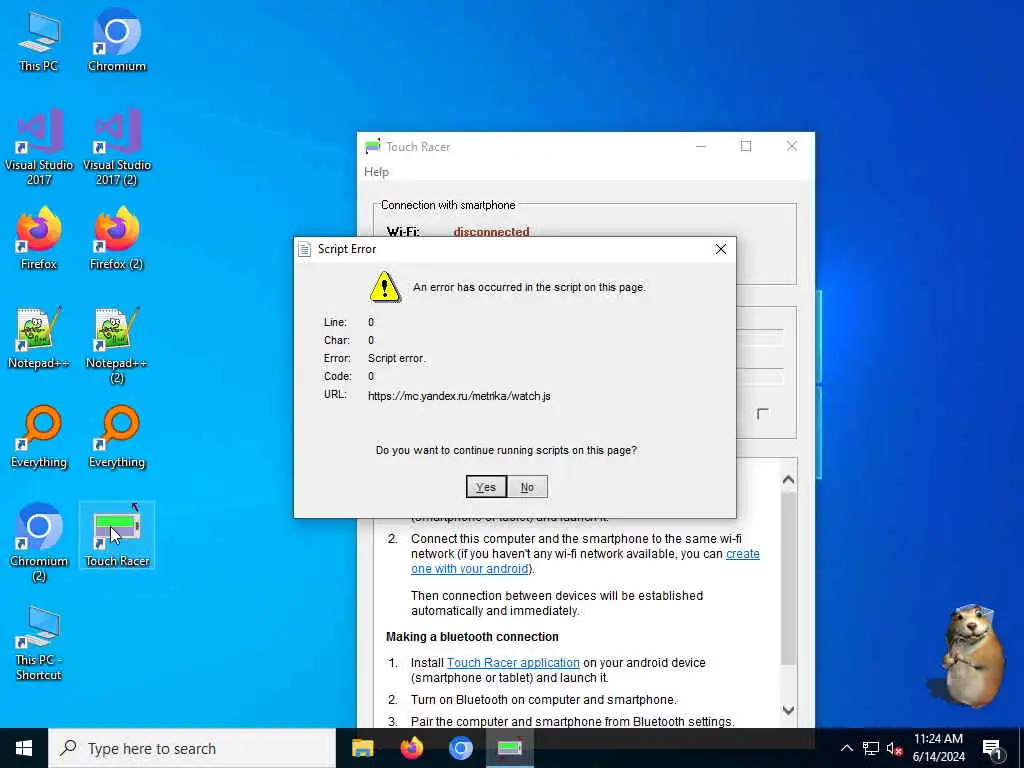Open Chromium from the taskbar

(460, 748)
